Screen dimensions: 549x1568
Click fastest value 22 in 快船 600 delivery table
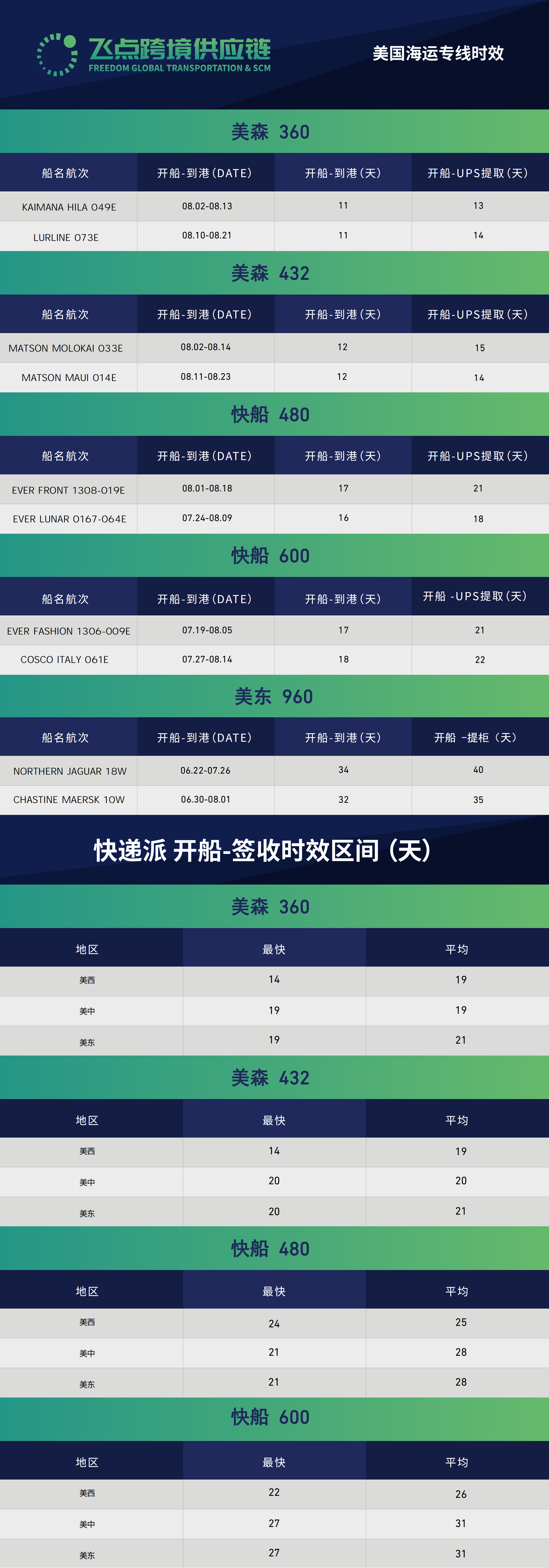coord(274,1493)
